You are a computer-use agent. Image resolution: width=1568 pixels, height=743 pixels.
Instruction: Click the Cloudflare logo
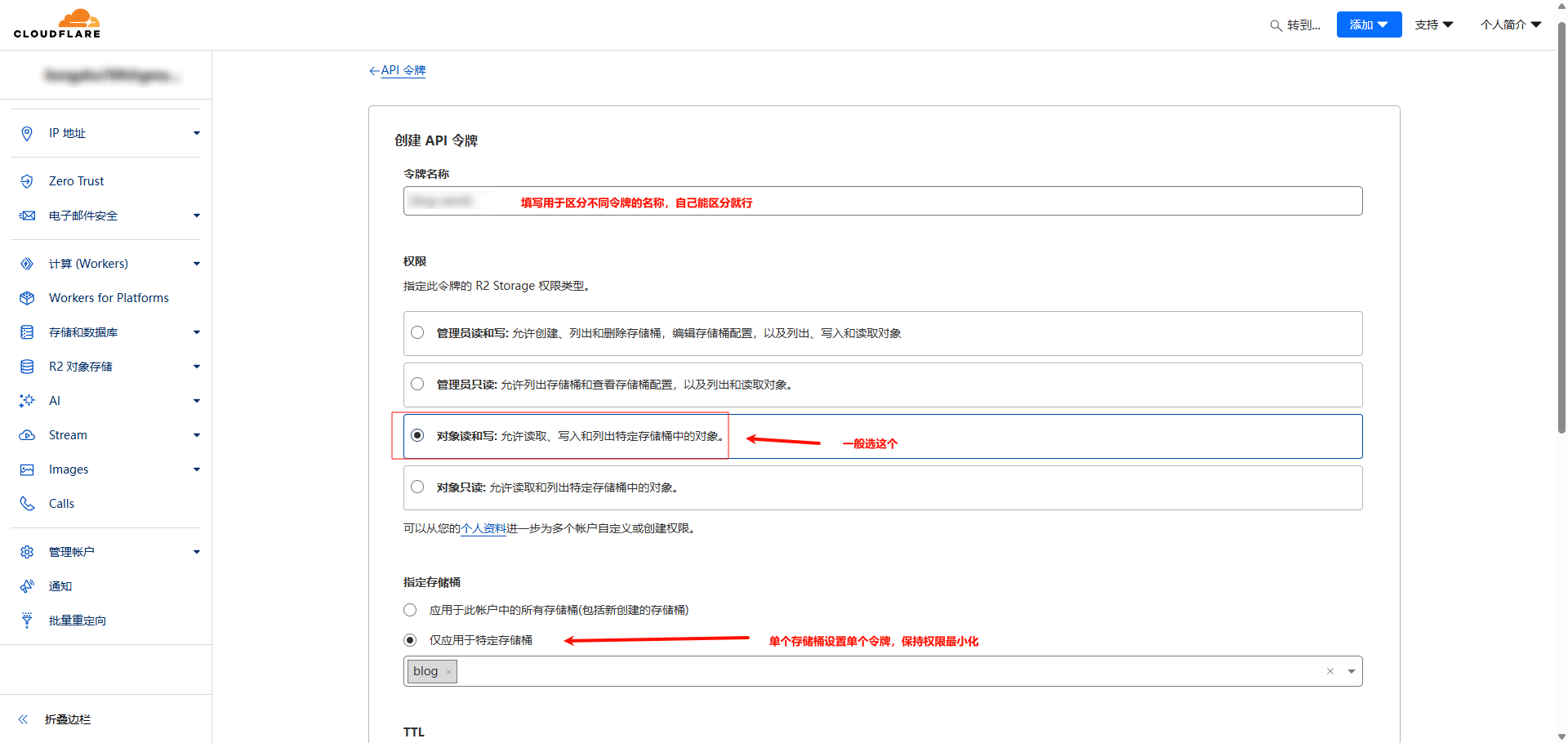(57, 24)
